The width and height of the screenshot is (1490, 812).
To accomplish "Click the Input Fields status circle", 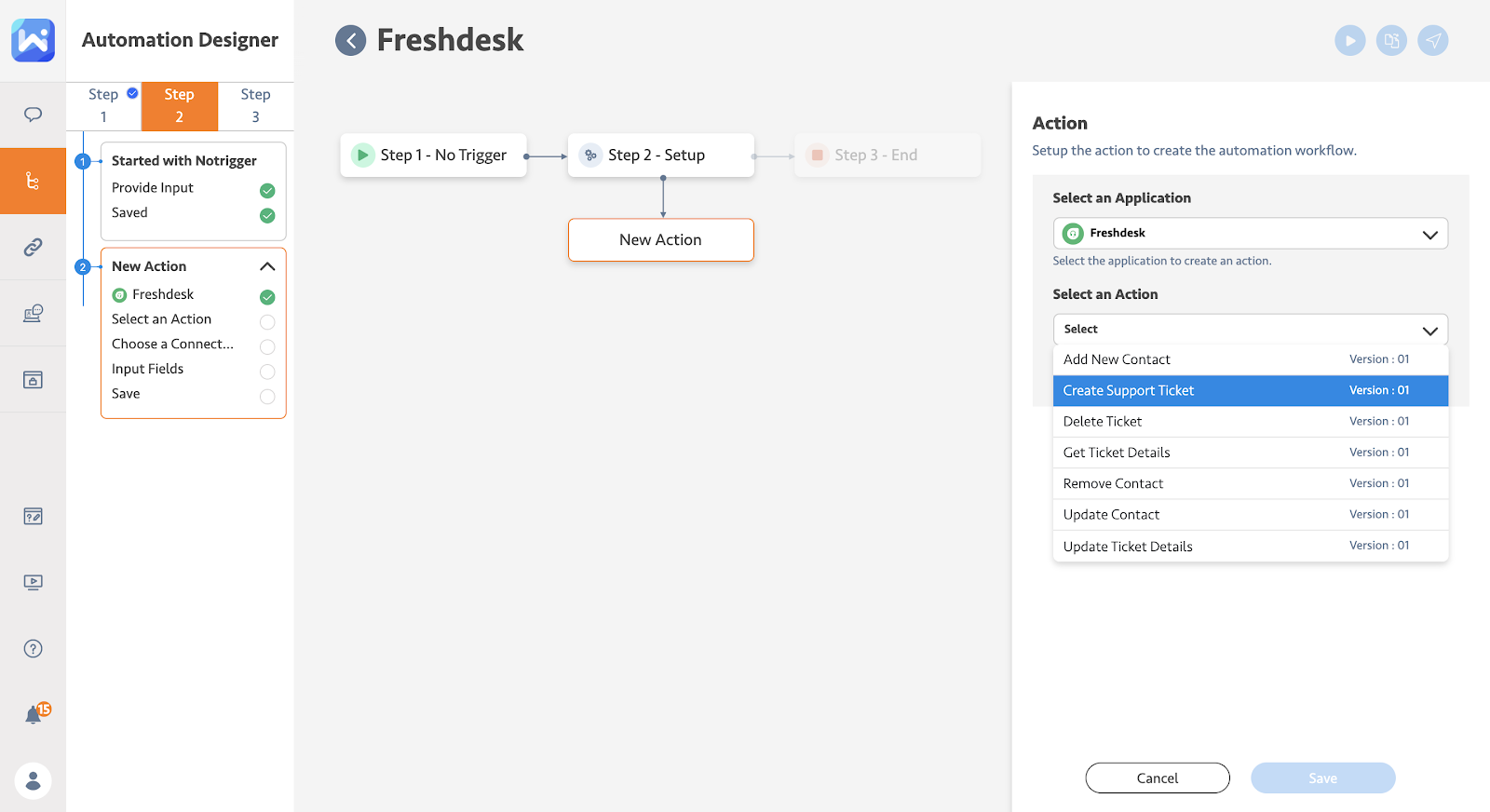I will [x=267, y=372].
